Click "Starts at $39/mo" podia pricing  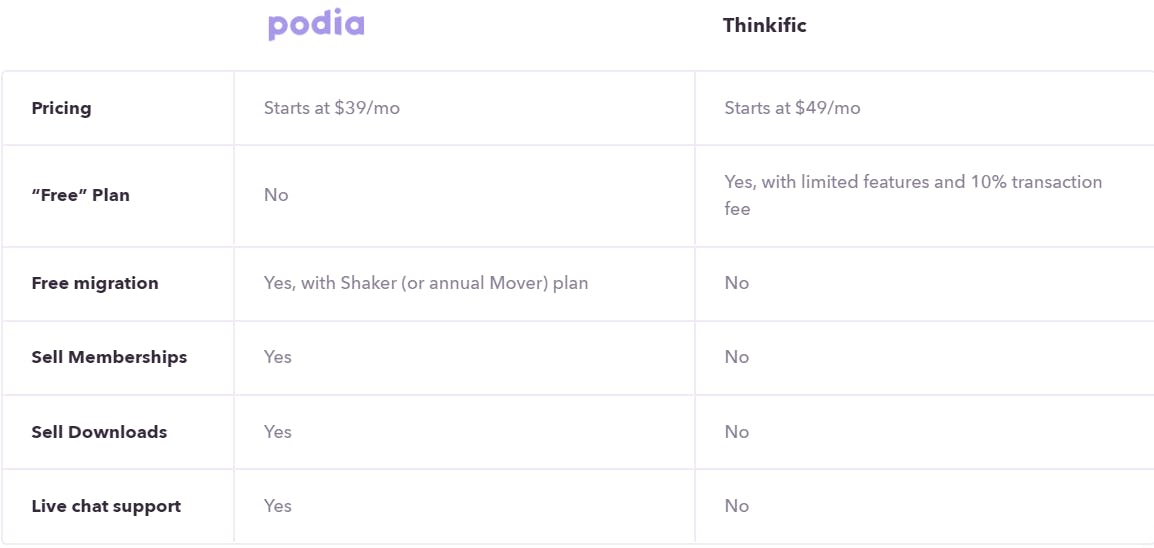pos(332,108)
